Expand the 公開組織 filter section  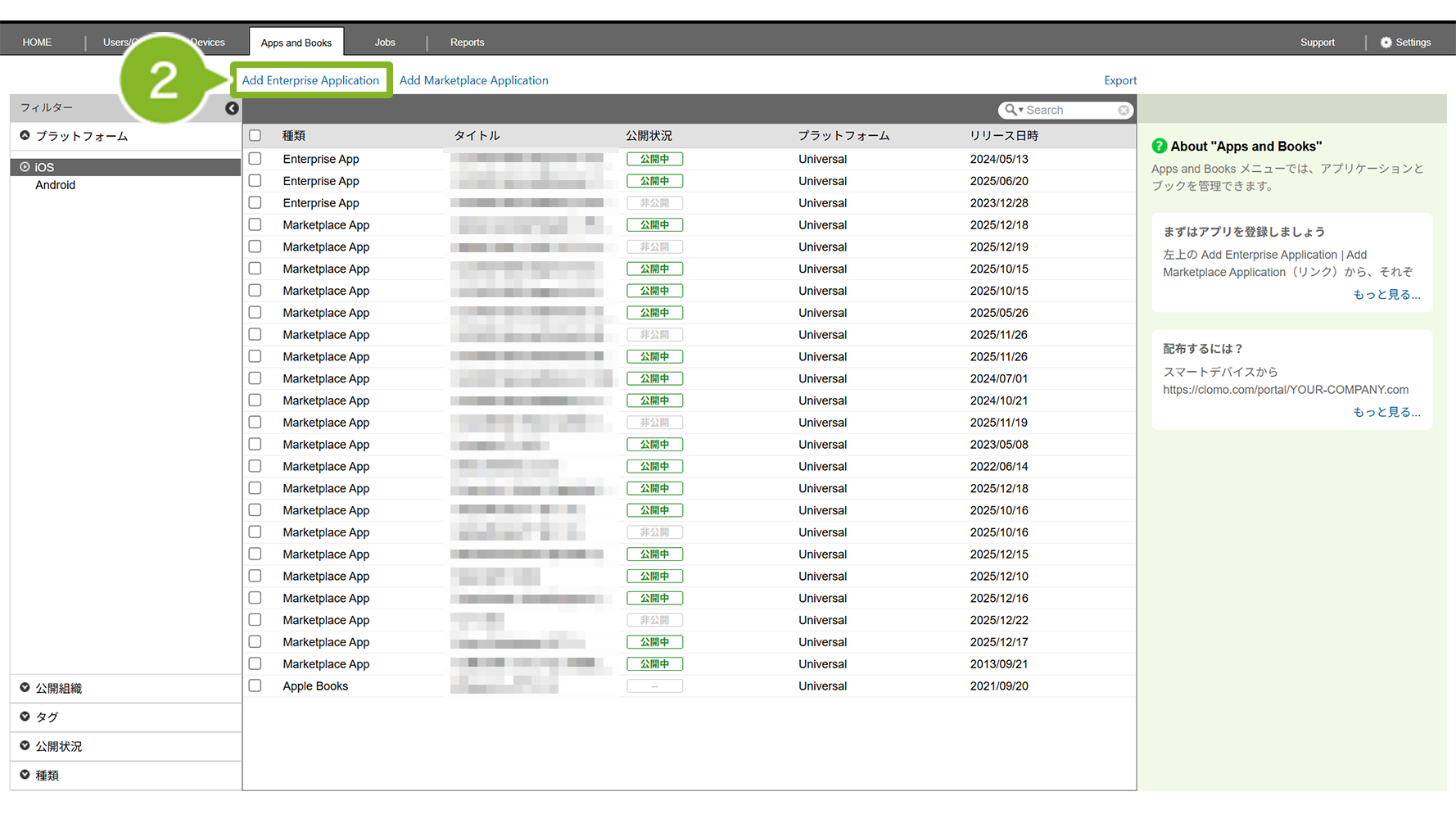click(25, 688)
